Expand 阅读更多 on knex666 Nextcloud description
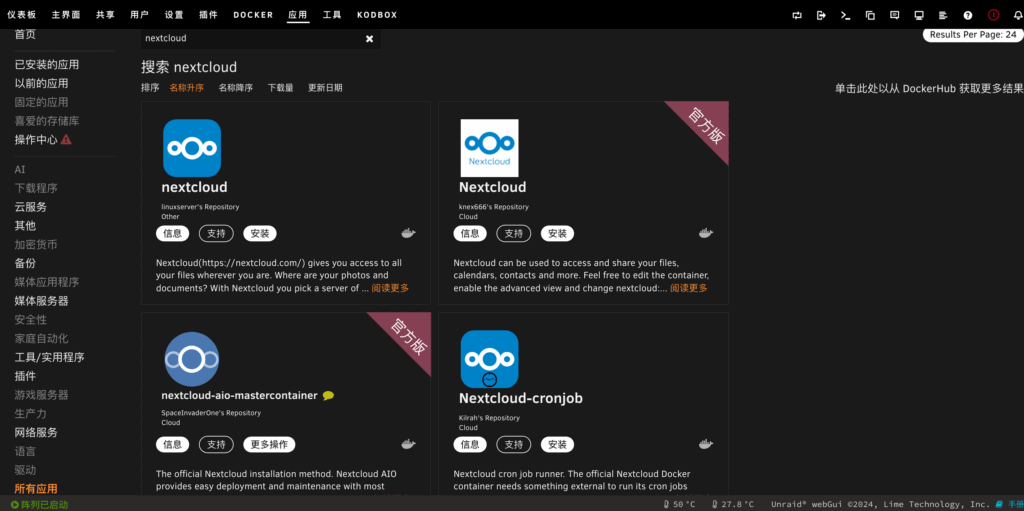This screenshot has width=1024, height=511. coord(688,288)
